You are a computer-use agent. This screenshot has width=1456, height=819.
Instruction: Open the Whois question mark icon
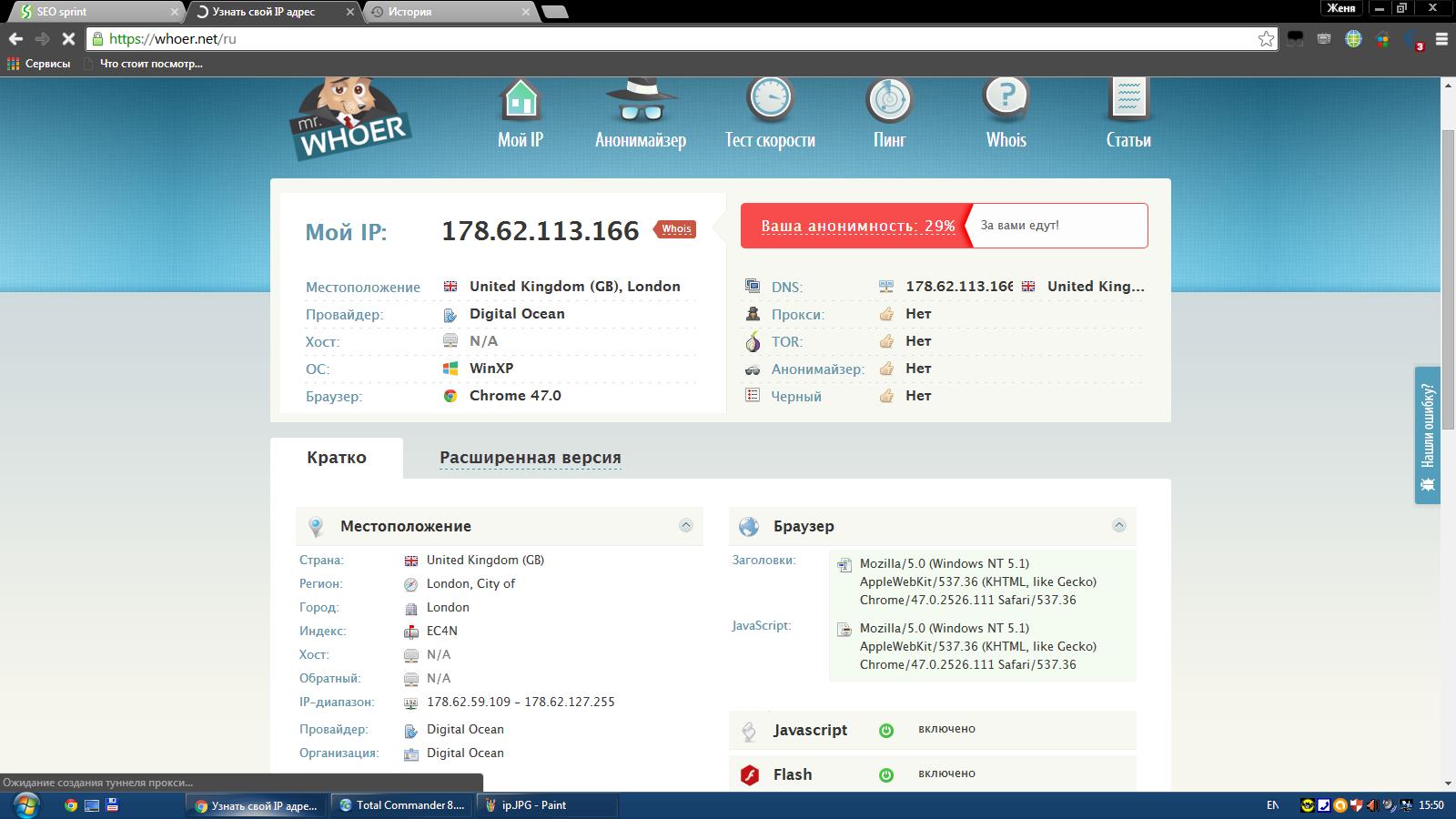pyautogui.click(x=1006, y=99)
